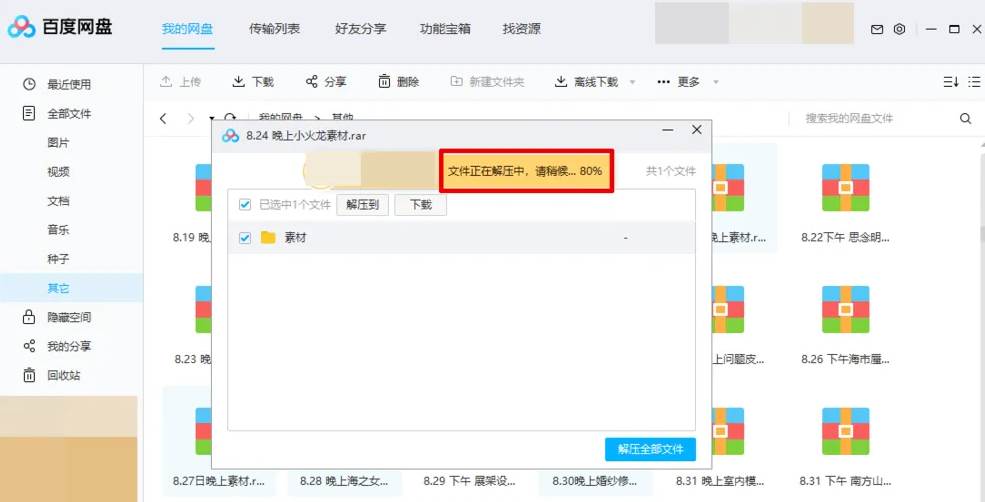Click the new folder toolbar button
This screenshot has width=985, height=502.
(x=487, y=82)
